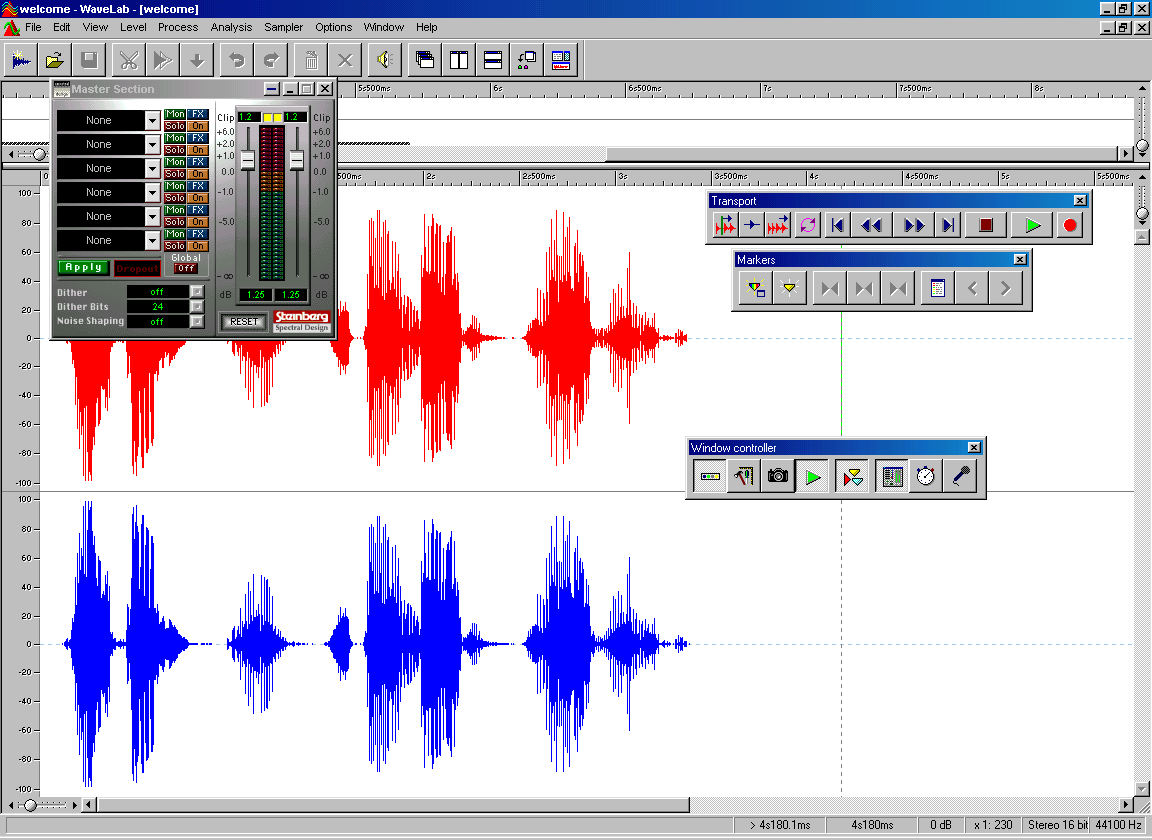This screenshot has height=840, width=1152.
Task: Open the Noise Shaping option selector
Action: [197, 322]
